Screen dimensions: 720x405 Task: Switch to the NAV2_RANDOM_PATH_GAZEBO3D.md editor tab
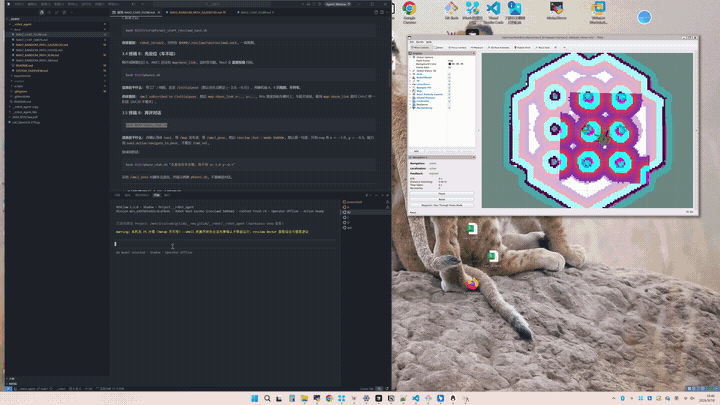point(197,12)
